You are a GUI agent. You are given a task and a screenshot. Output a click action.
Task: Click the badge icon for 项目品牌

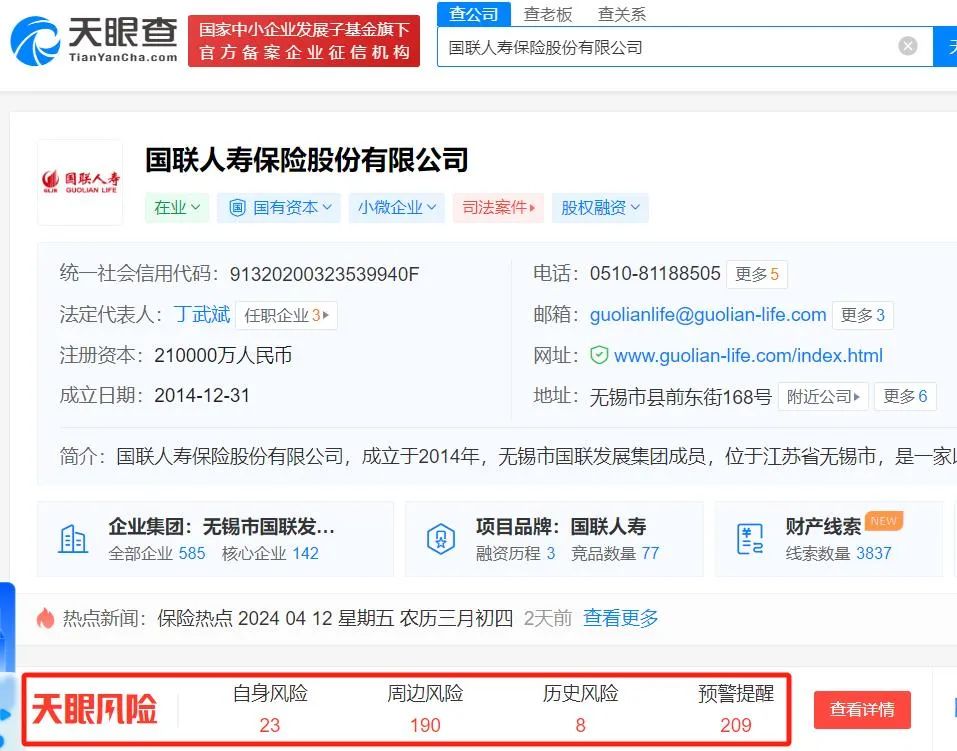pos(441,539)
